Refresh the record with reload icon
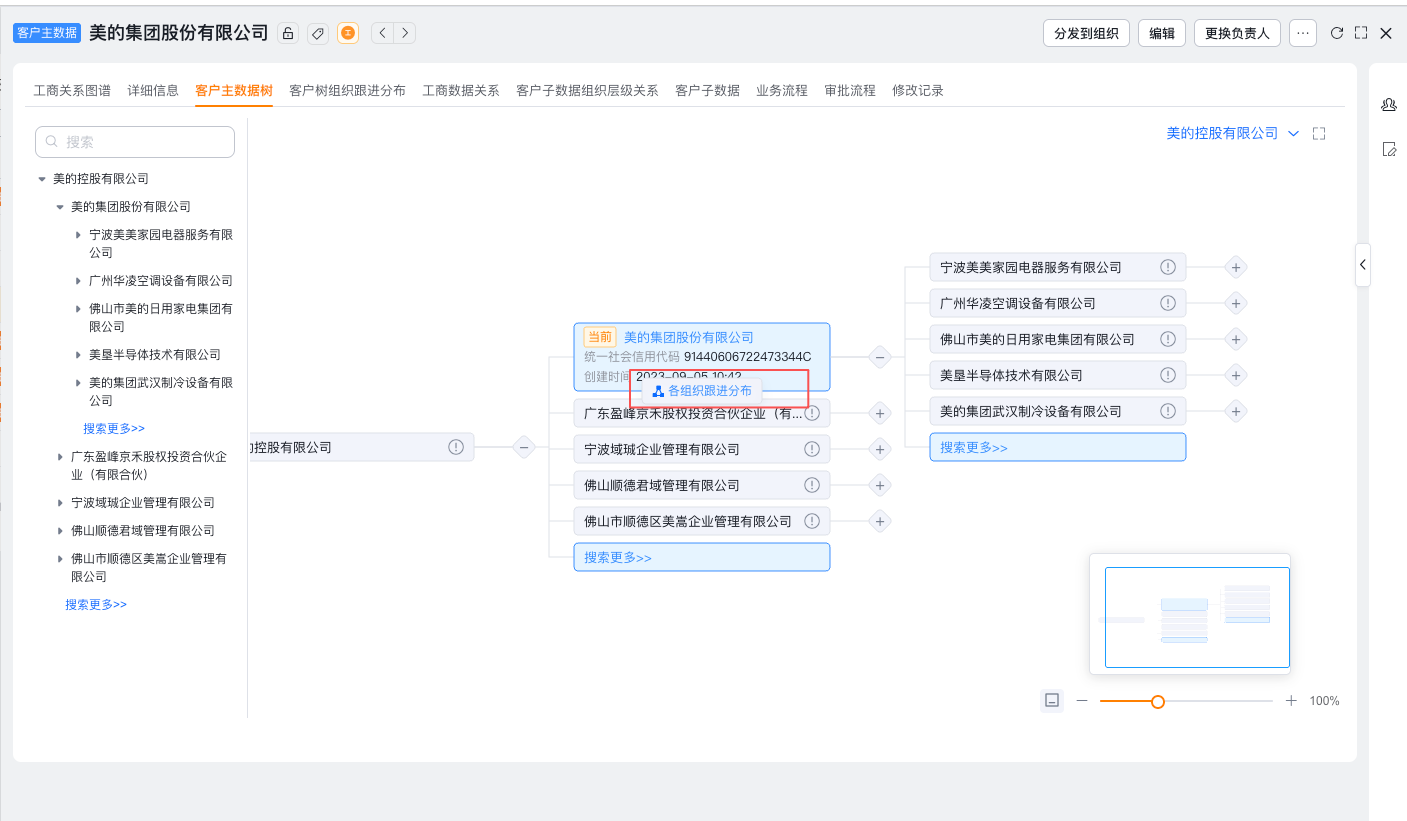 (1337, 33)
